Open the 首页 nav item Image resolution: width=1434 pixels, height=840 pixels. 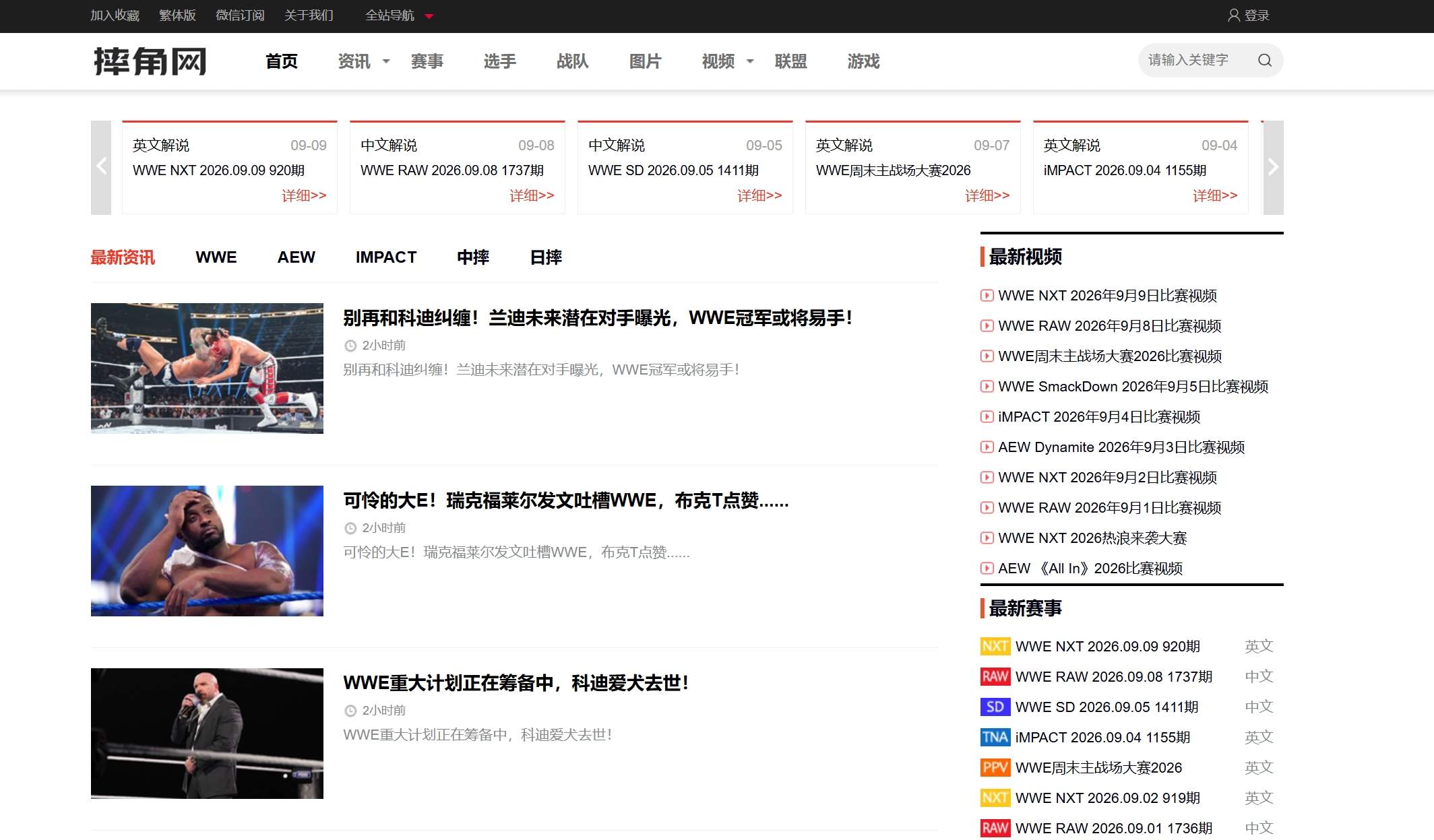tap(282, 61)
